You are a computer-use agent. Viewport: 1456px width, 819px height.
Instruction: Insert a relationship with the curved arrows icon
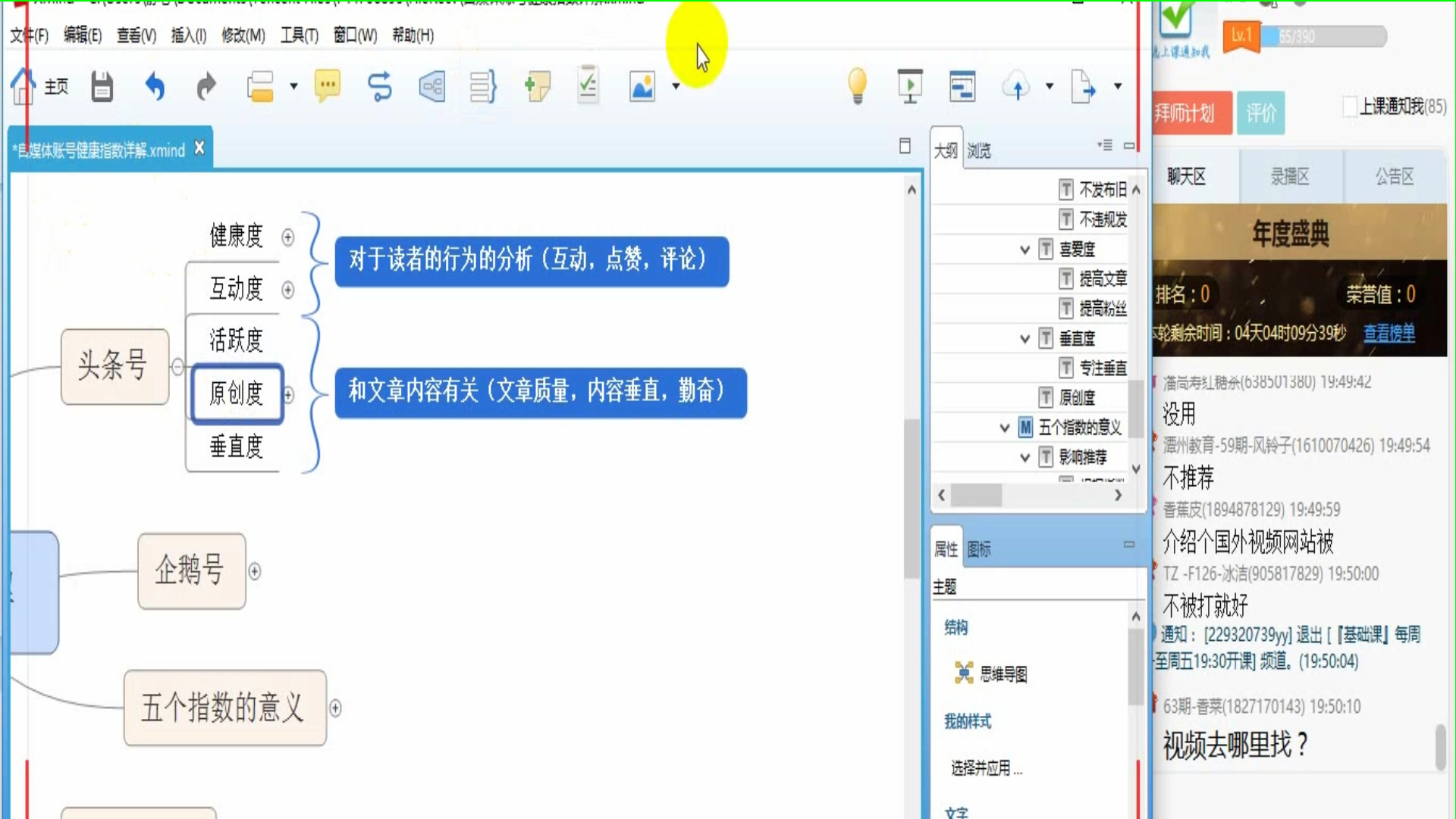(379, 87)
